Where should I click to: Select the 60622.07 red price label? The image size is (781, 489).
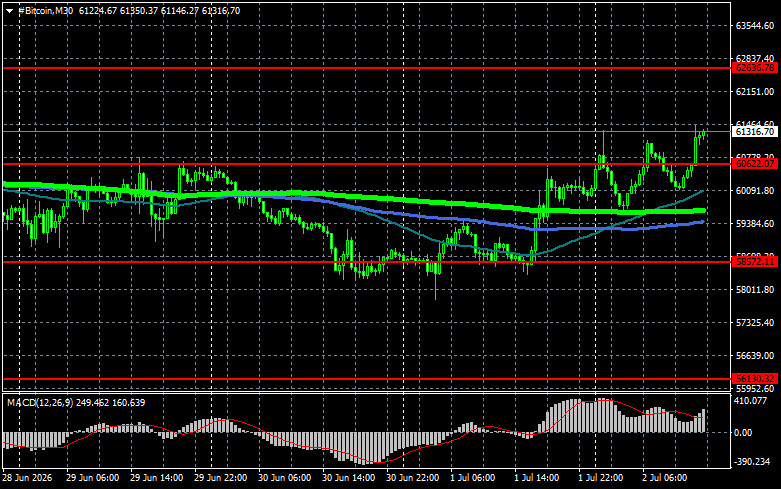(755, 163)
